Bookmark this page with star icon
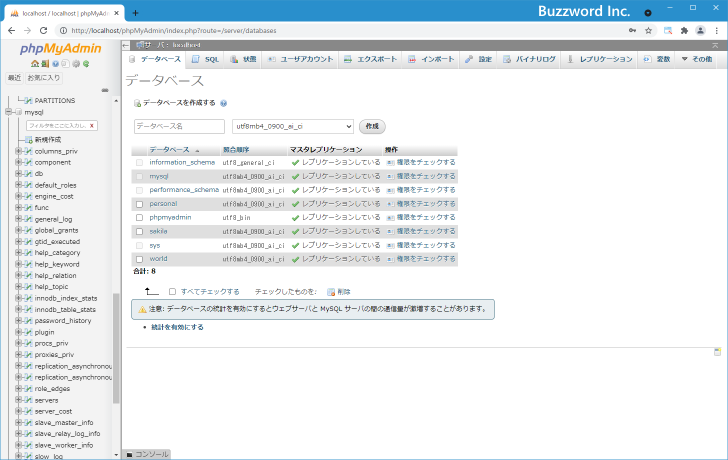The height and width of the screenshot is (460, 728). pos(649,31)
